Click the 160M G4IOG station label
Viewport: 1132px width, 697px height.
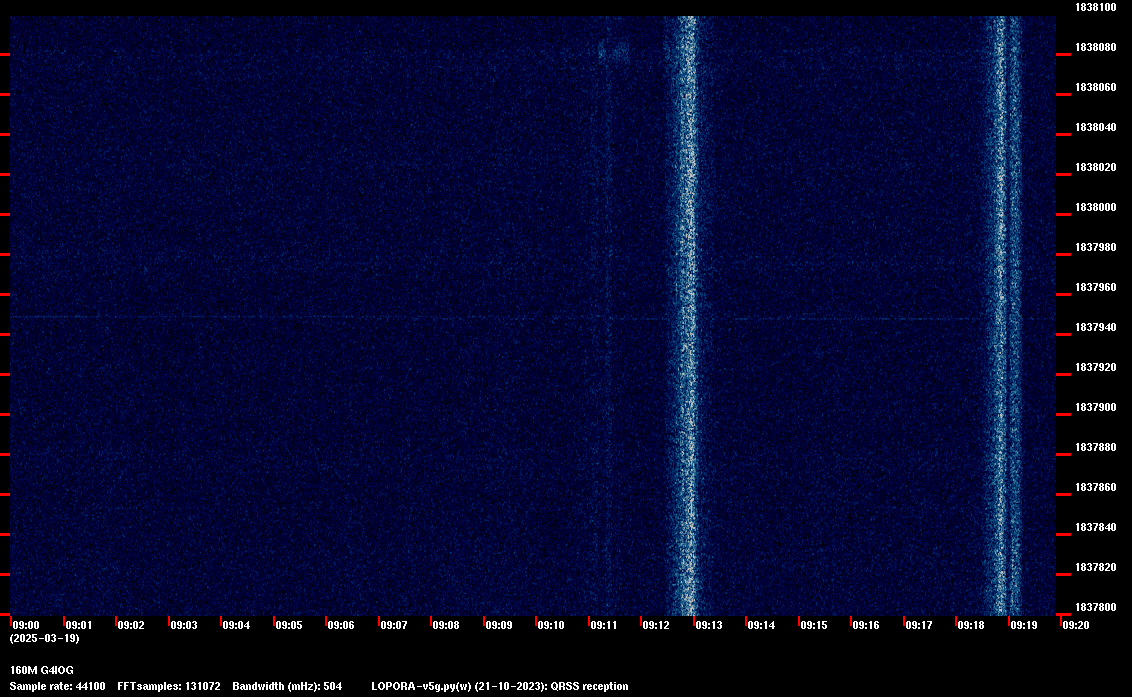coord(42,670)
